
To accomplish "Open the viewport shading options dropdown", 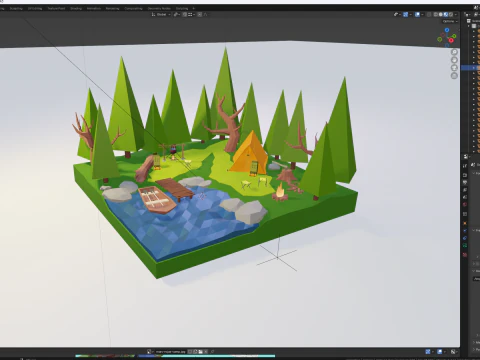I will [456, 14].
